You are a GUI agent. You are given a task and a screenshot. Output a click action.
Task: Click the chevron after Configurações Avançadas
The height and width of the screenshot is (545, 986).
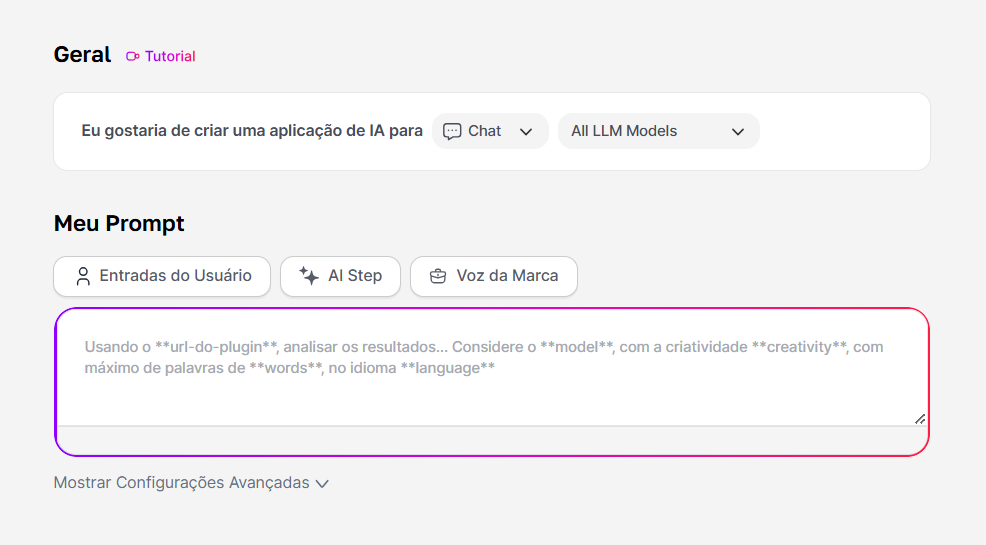322,483
